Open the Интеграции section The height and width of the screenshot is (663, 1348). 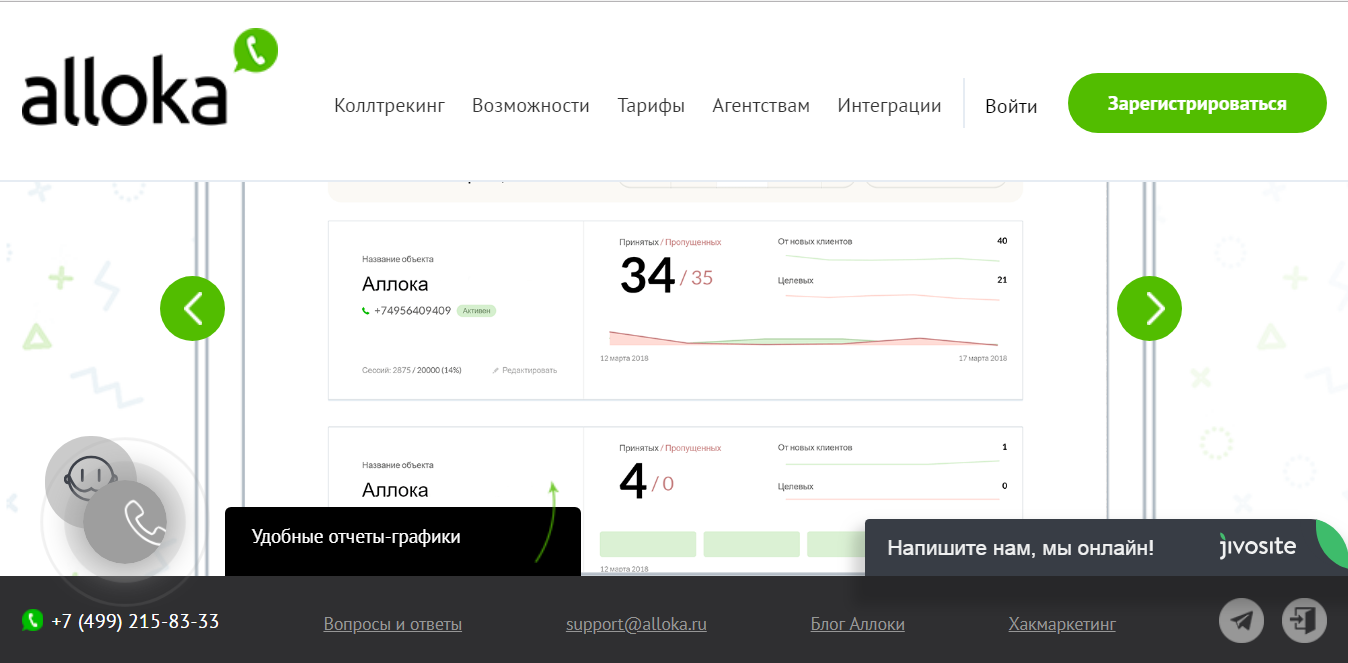888,104
